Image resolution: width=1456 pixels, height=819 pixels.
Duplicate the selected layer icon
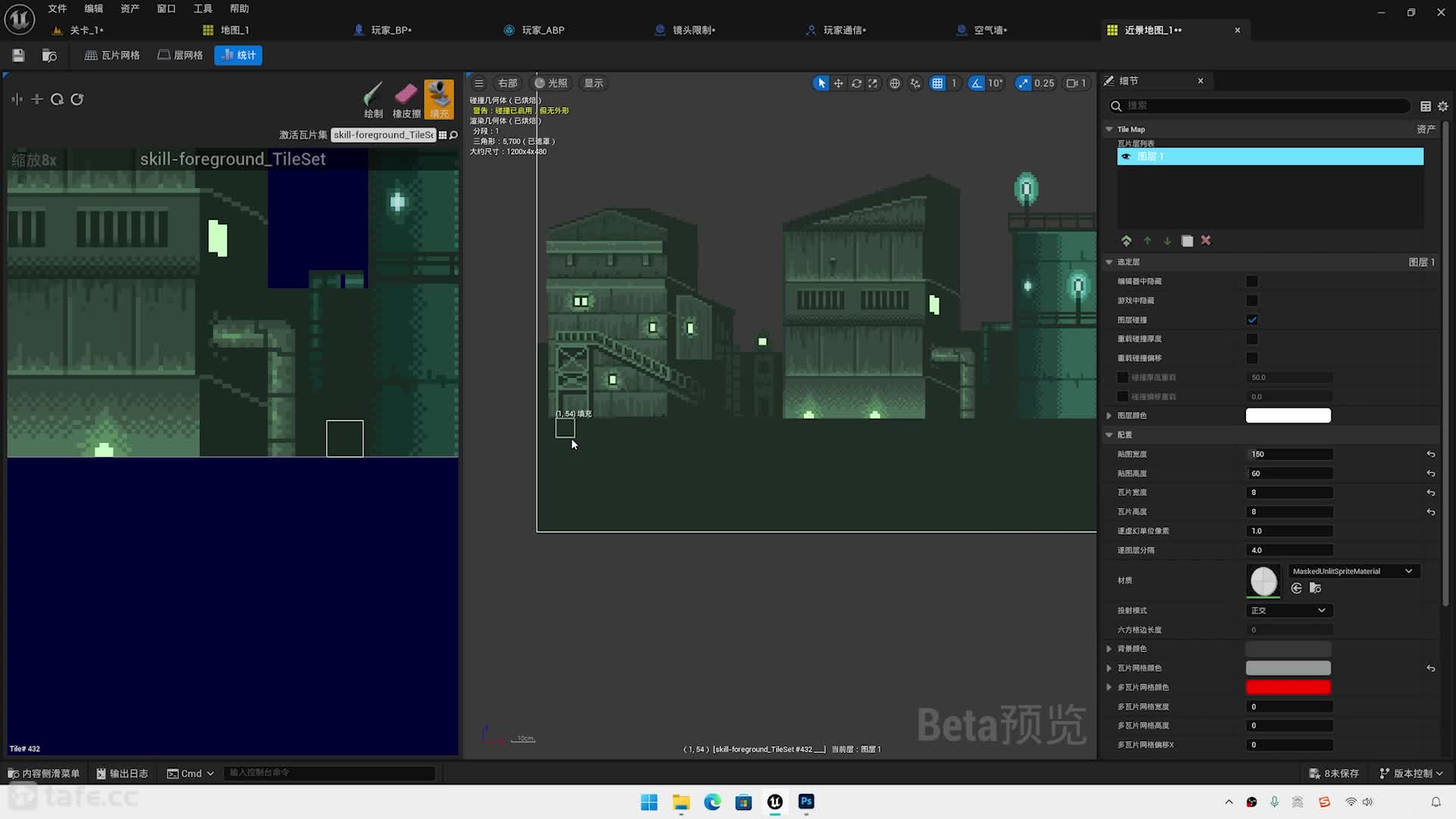pos(1188,240)
